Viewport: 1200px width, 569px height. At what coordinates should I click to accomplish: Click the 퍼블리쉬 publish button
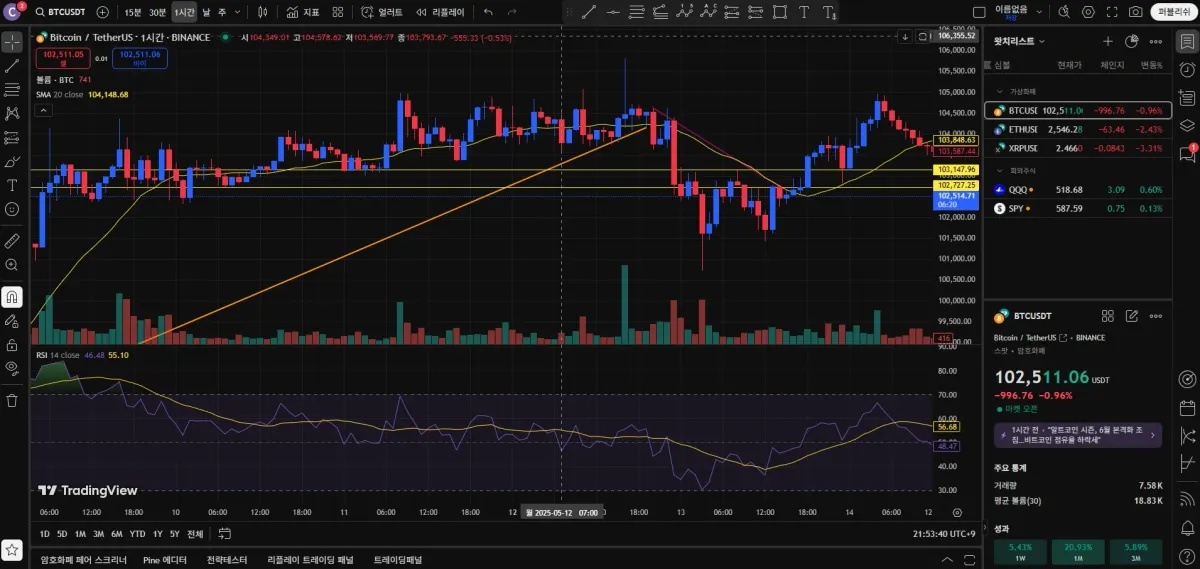pyautogui.click(x=1172, y=12)
